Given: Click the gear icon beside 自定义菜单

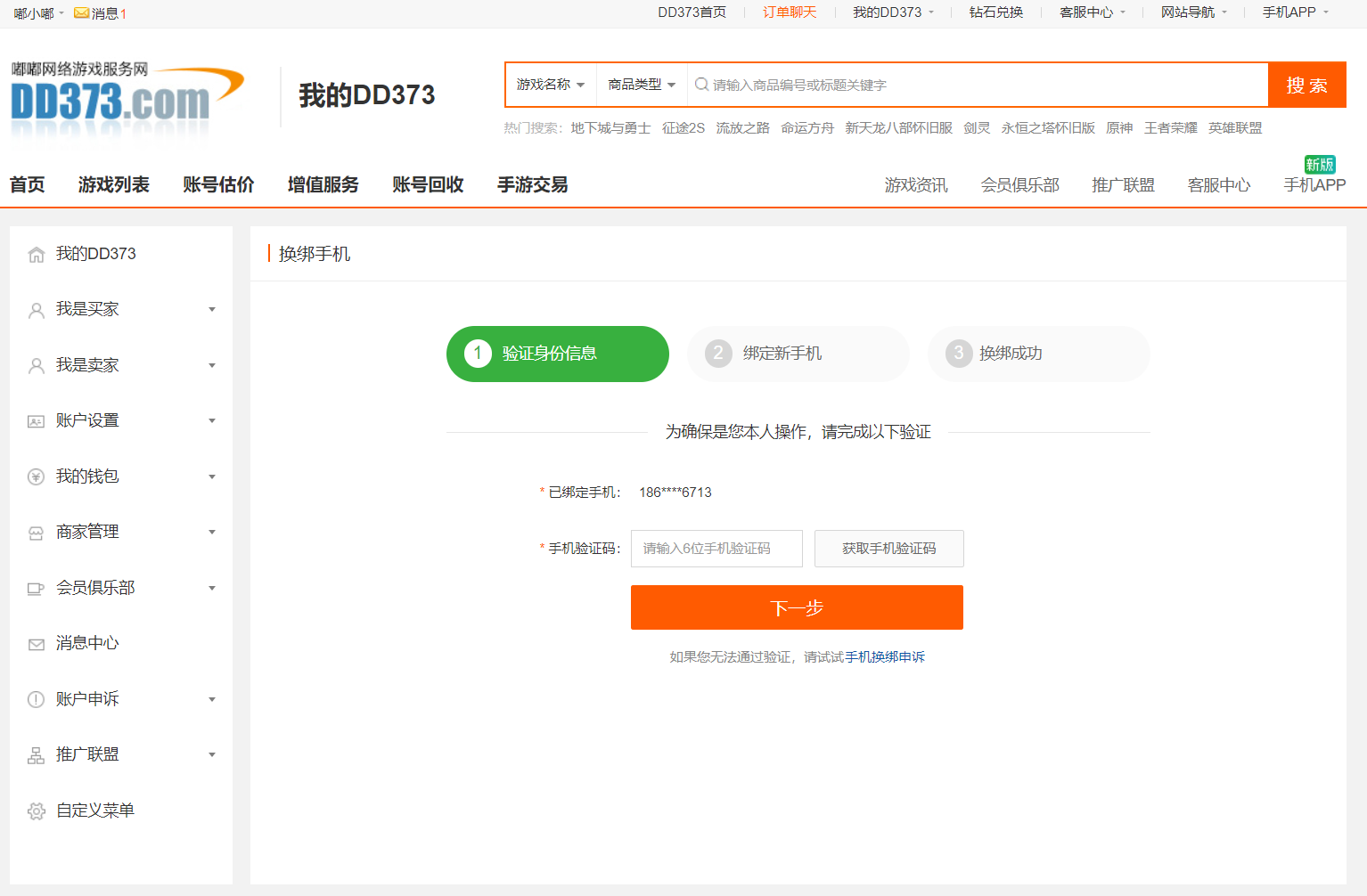Looking at the screenshot, I should (37, 811).
